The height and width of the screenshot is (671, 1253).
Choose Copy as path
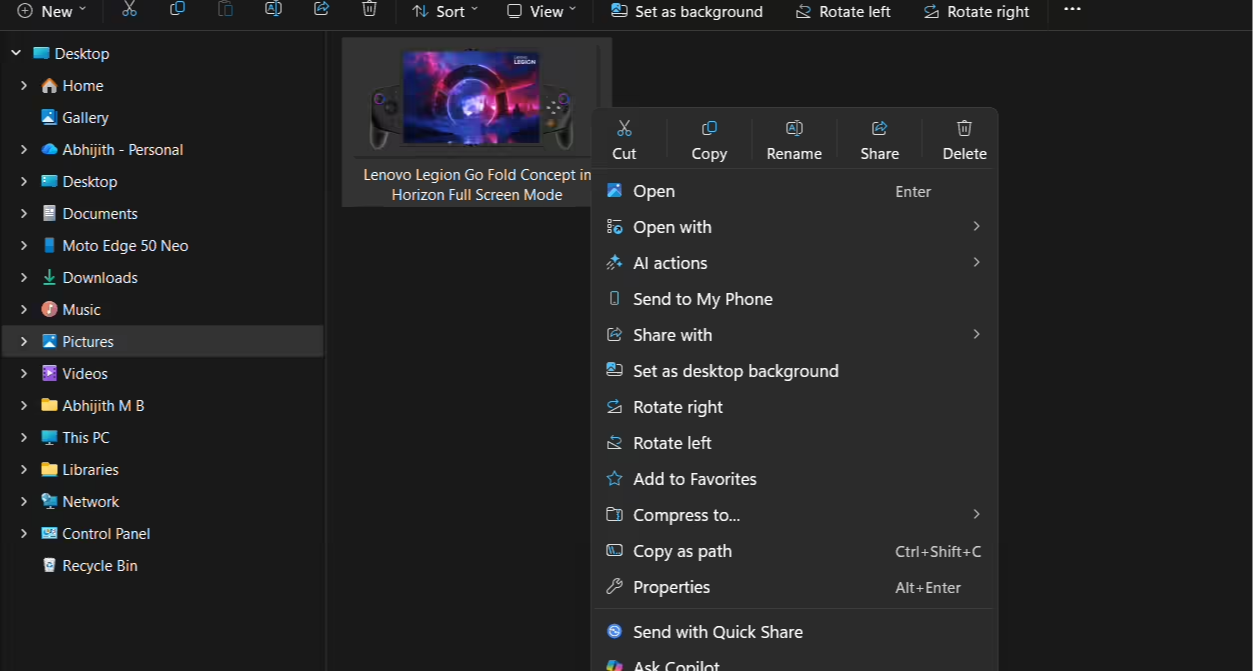pos(794,551)
